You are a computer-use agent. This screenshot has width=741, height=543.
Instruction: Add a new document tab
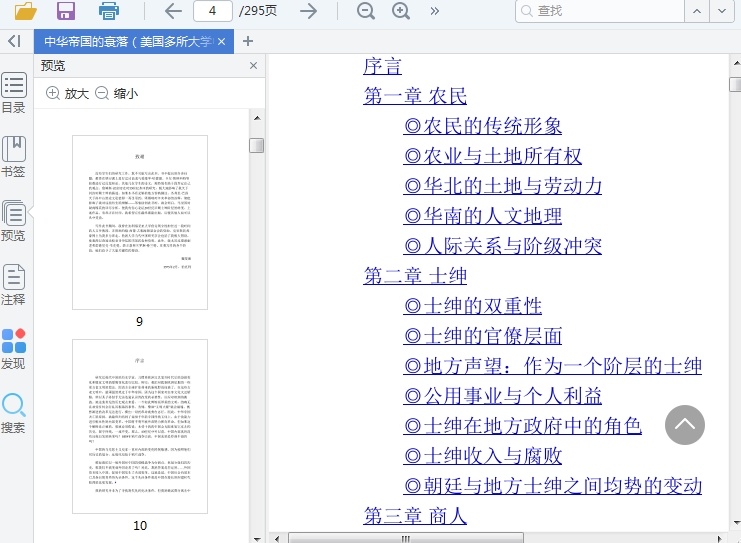(248, 41)
